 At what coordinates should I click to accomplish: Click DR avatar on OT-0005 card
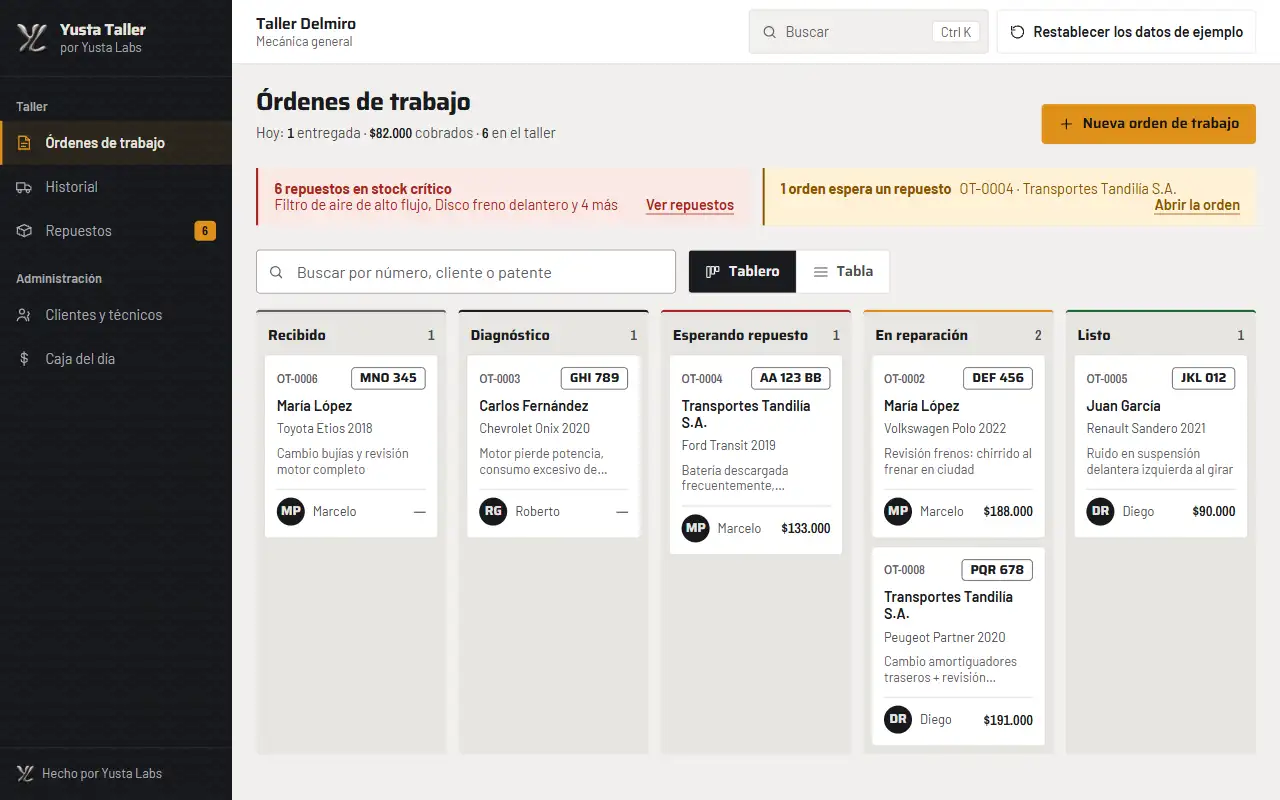coord(1101,511)
